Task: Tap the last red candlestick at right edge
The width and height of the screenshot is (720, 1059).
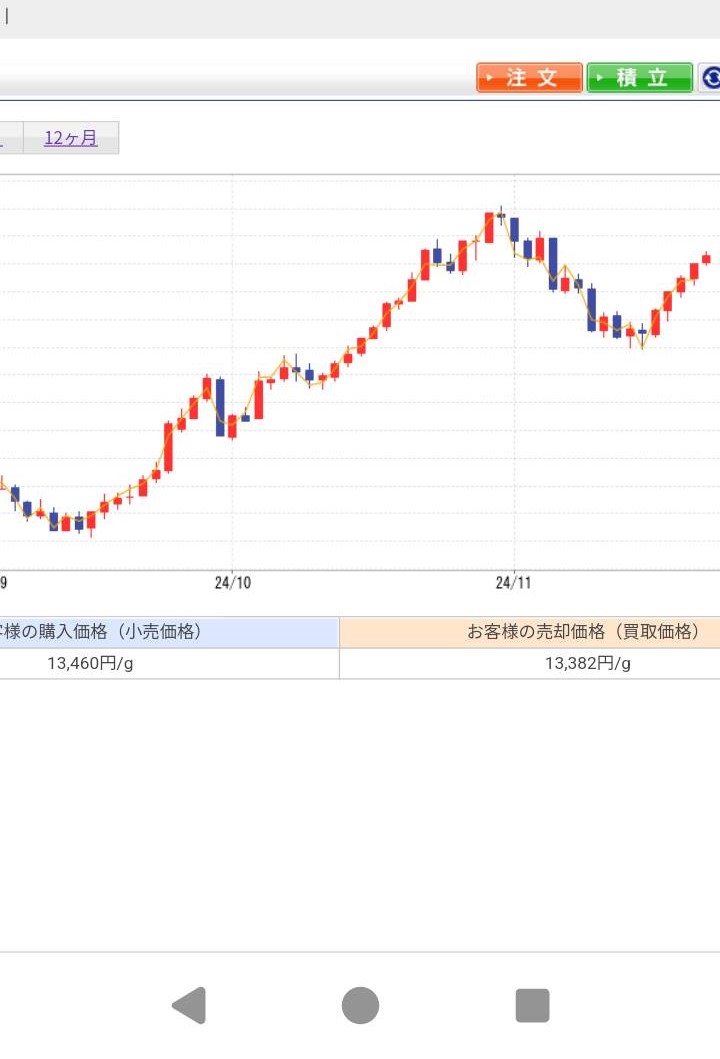Action: [706, 259]
